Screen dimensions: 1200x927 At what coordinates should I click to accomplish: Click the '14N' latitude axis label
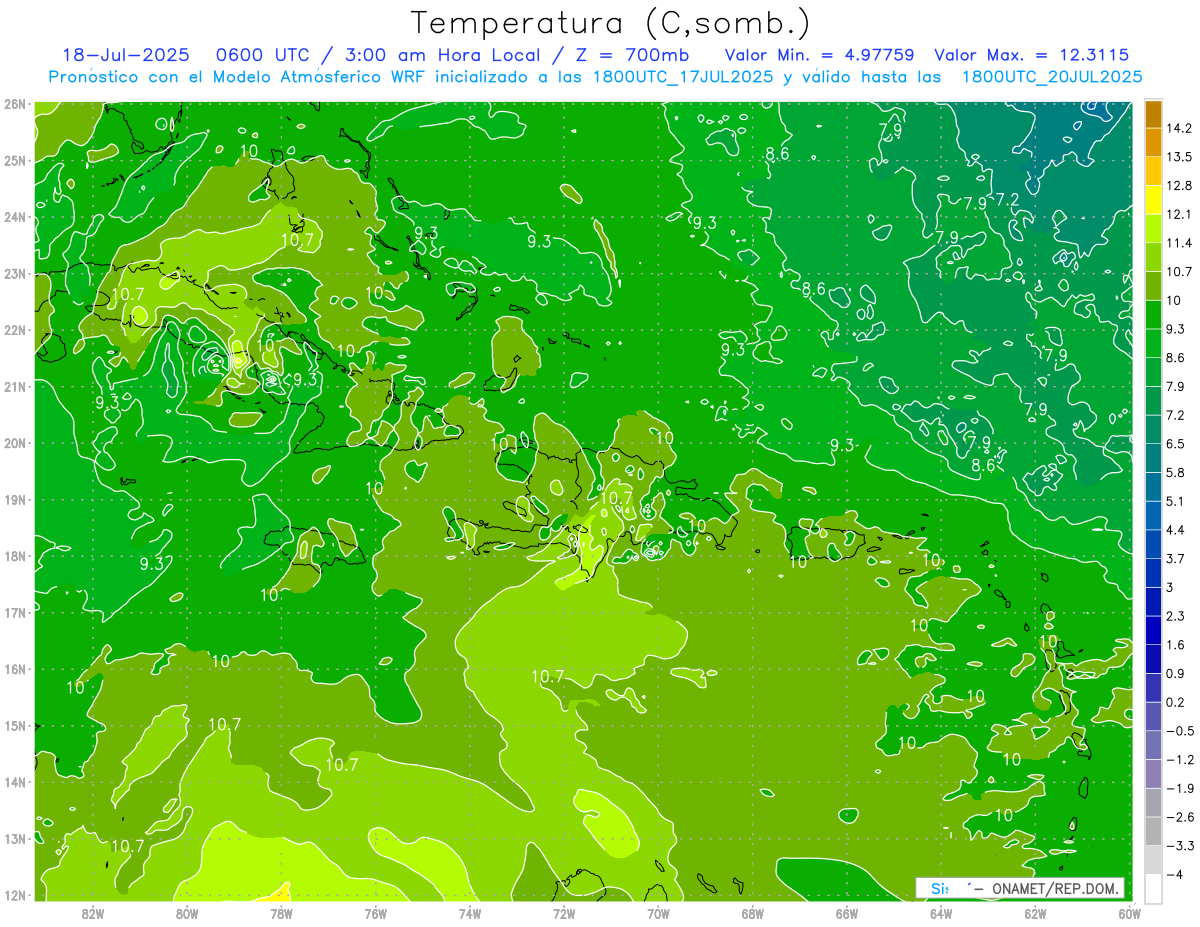(x=14, y=782)
